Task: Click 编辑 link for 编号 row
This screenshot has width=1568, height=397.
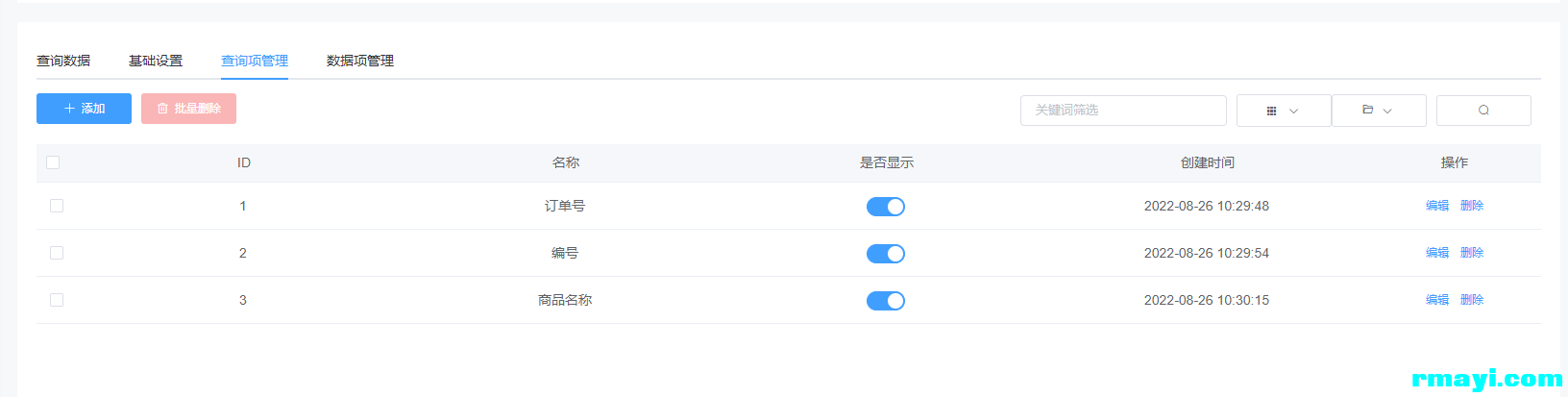Action: click(1437, 253)
